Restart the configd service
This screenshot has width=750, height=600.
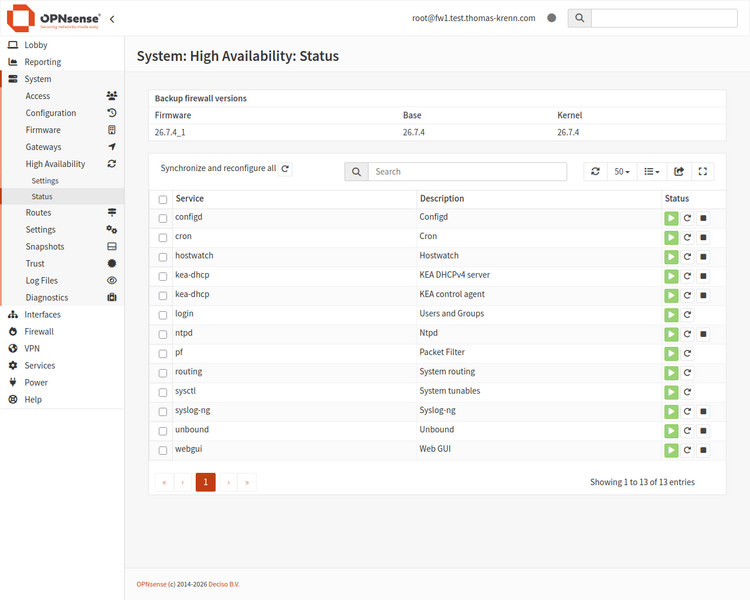pos(687,218)
